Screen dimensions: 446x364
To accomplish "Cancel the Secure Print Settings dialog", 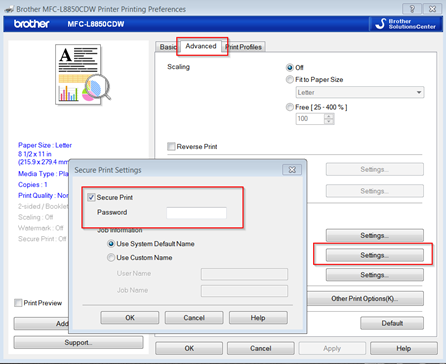I will [194, 318].
